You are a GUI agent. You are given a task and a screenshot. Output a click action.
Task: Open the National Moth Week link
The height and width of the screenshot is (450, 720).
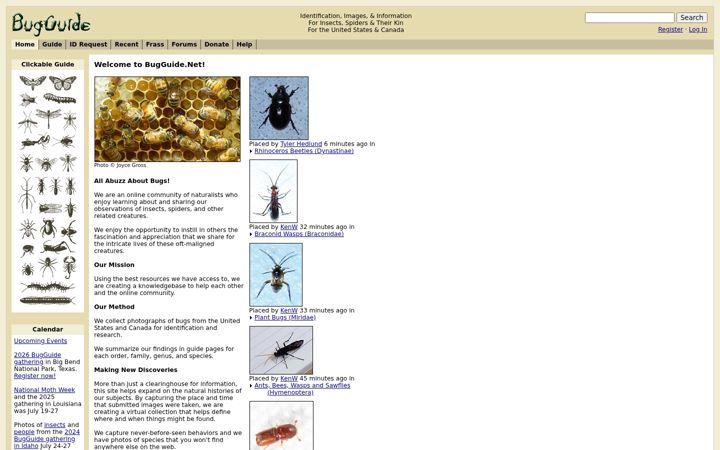44,390
